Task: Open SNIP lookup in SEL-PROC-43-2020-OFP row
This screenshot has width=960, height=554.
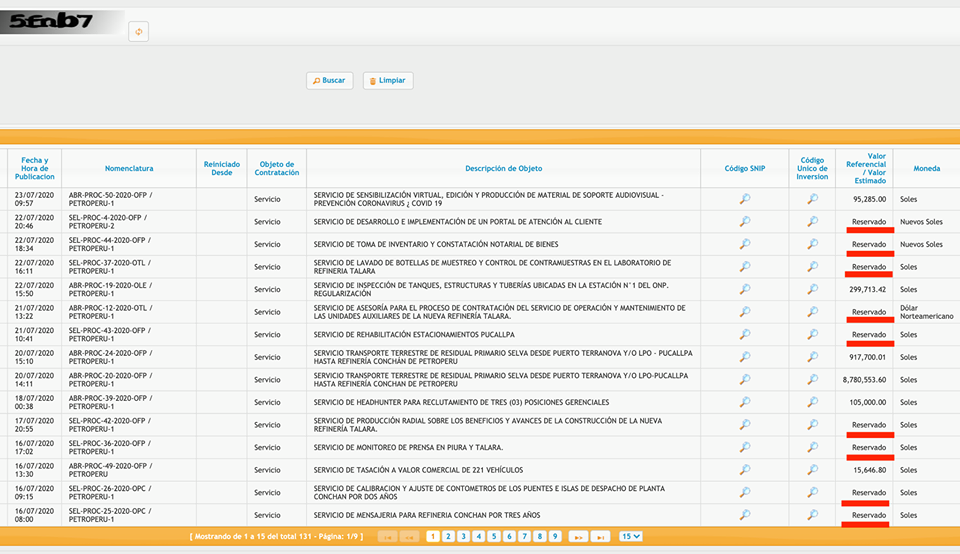Action: [x=744, y=334]
